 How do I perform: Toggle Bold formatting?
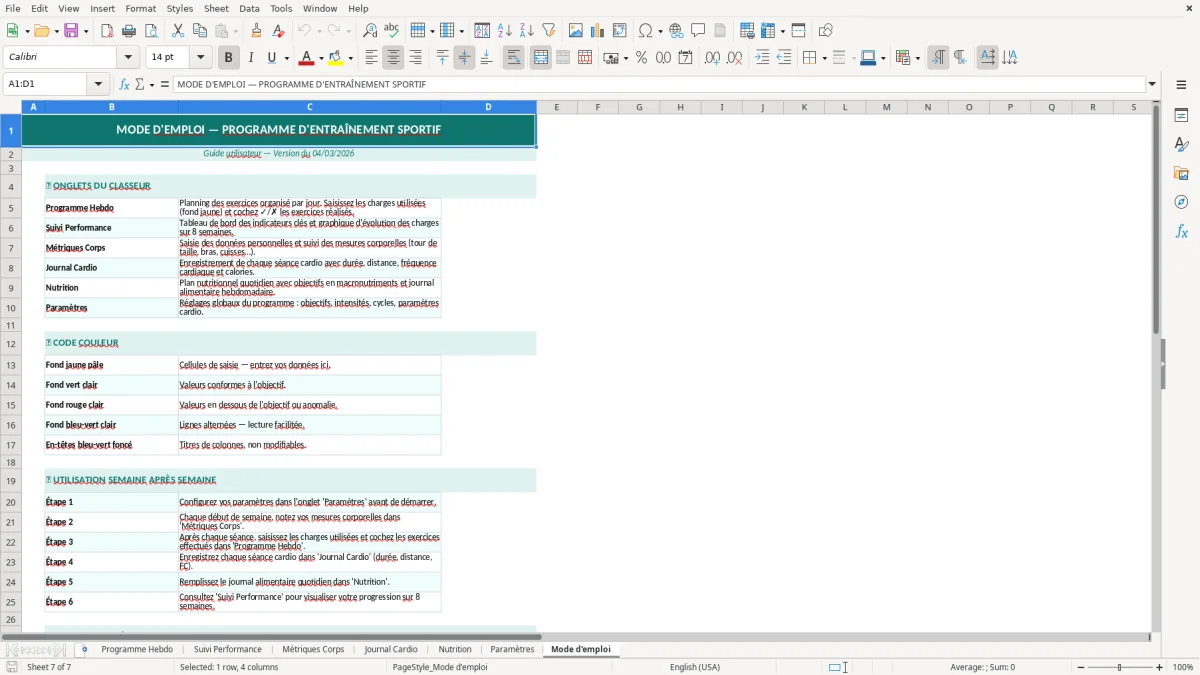click(x=228, y=58)
